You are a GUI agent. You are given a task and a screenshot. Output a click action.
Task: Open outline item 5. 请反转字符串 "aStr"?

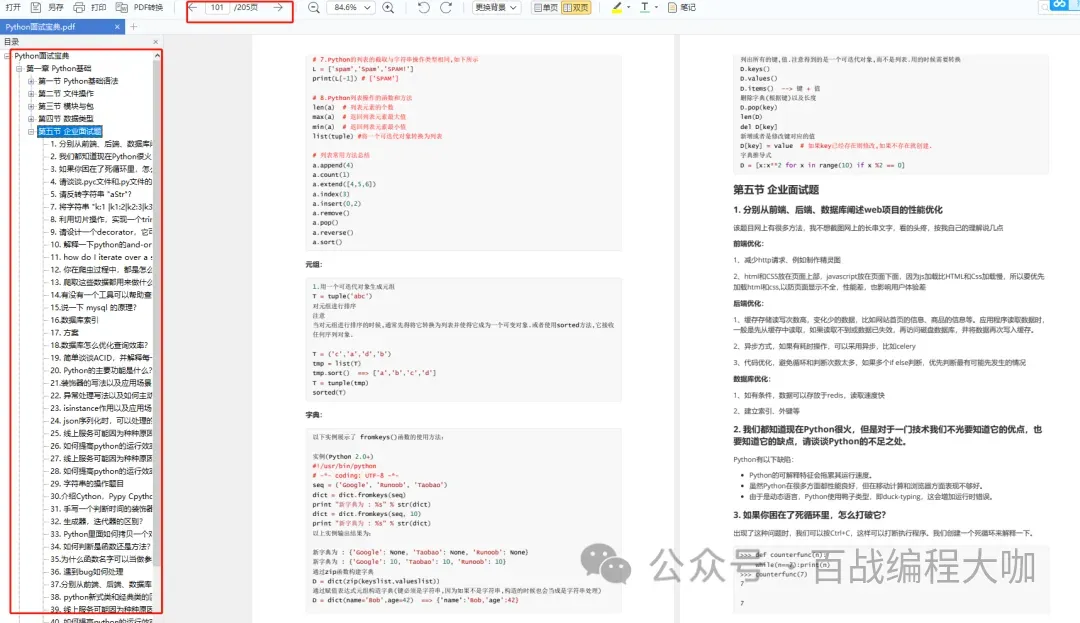tap(91, 194)
